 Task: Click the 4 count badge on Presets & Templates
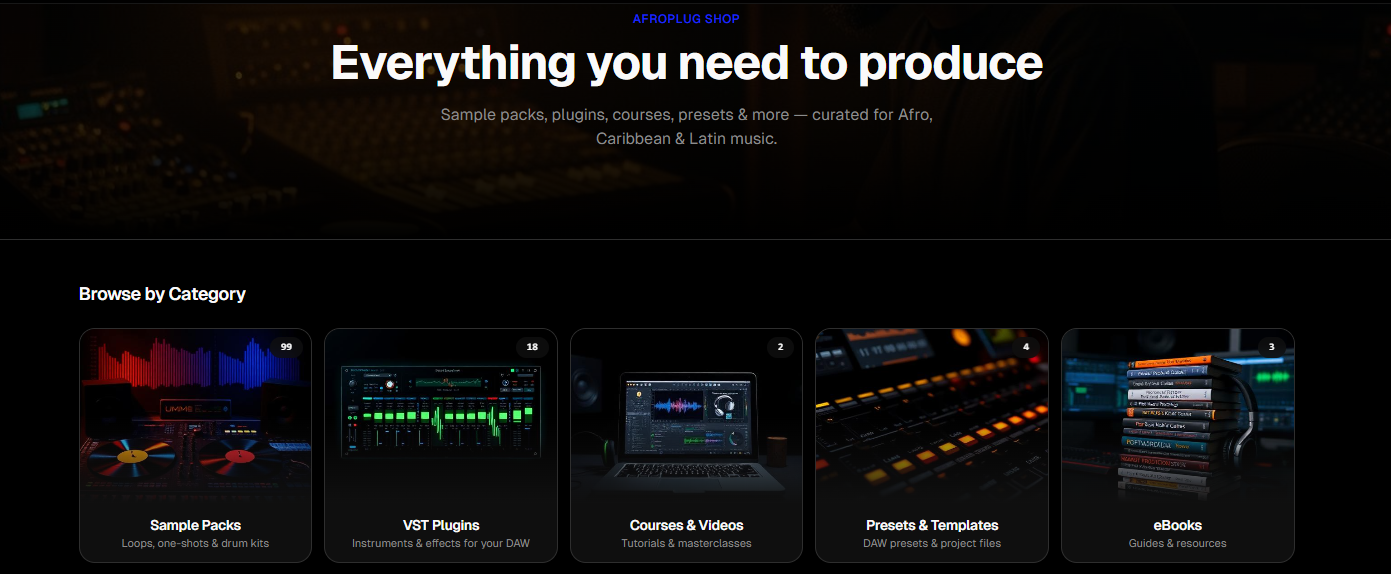pos(1026,347)
